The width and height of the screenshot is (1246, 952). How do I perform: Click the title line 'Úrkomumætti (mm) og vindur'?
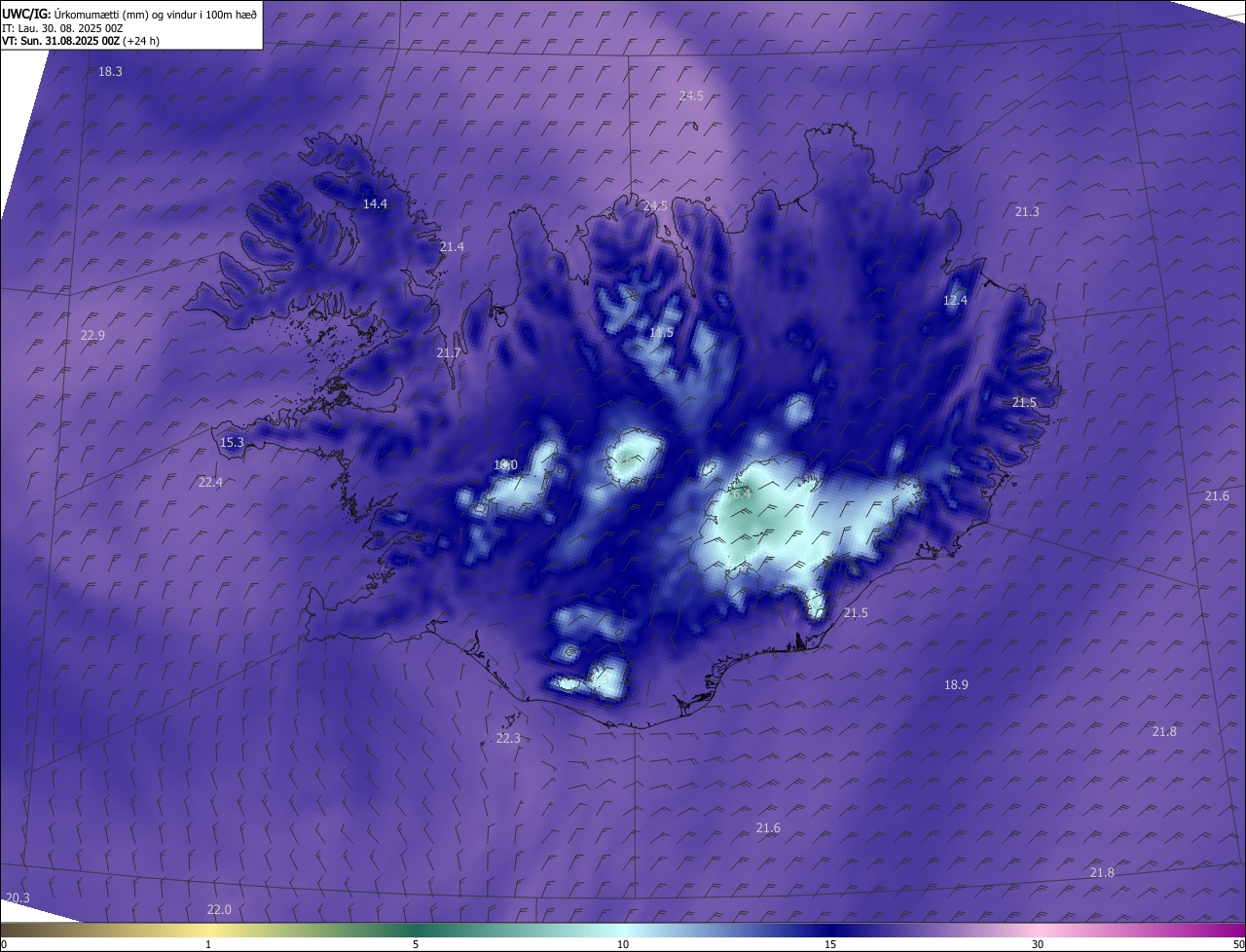[x=129, y=14]
